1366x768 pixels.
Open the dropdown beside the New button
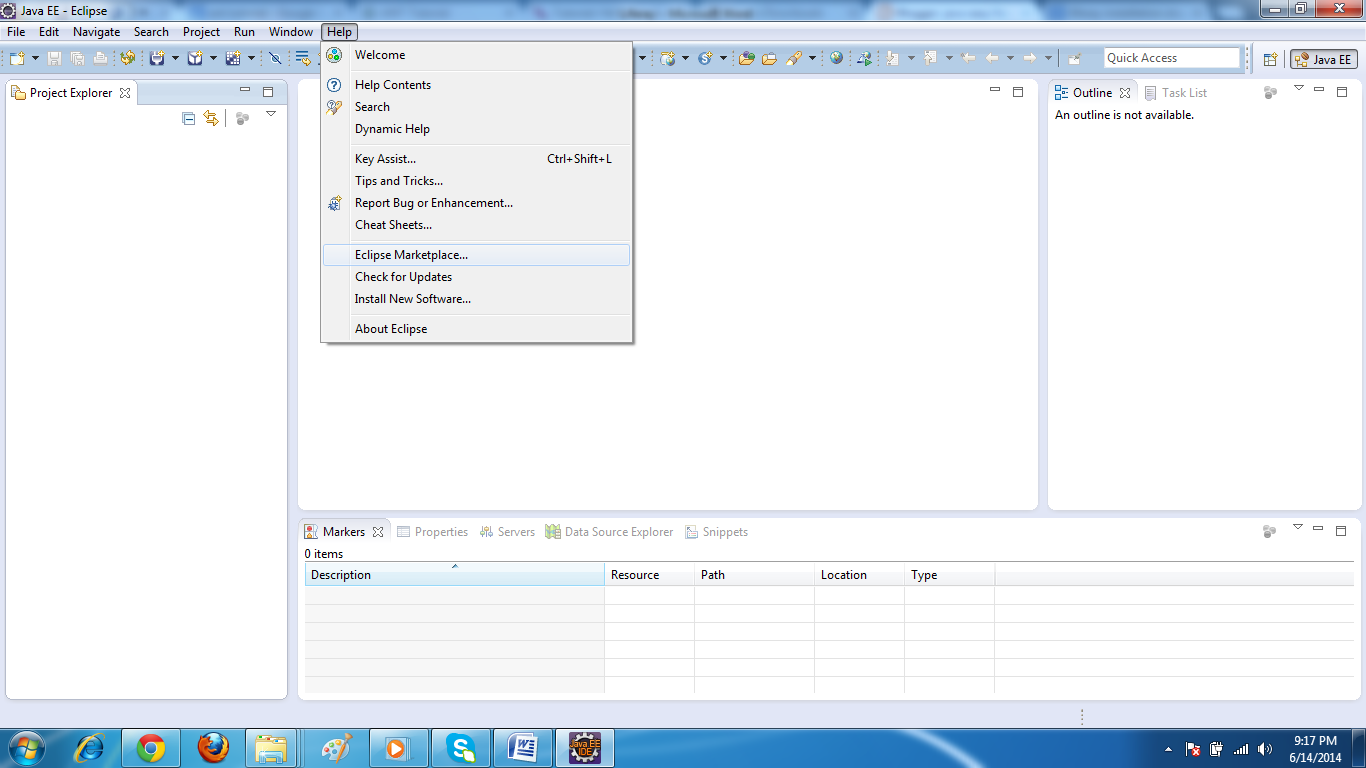coord(35,57)
